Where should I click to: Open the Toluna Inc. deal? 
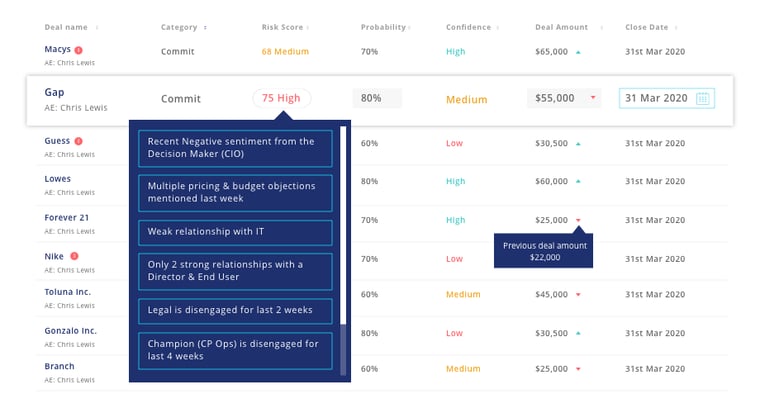(x=67, y=292)
